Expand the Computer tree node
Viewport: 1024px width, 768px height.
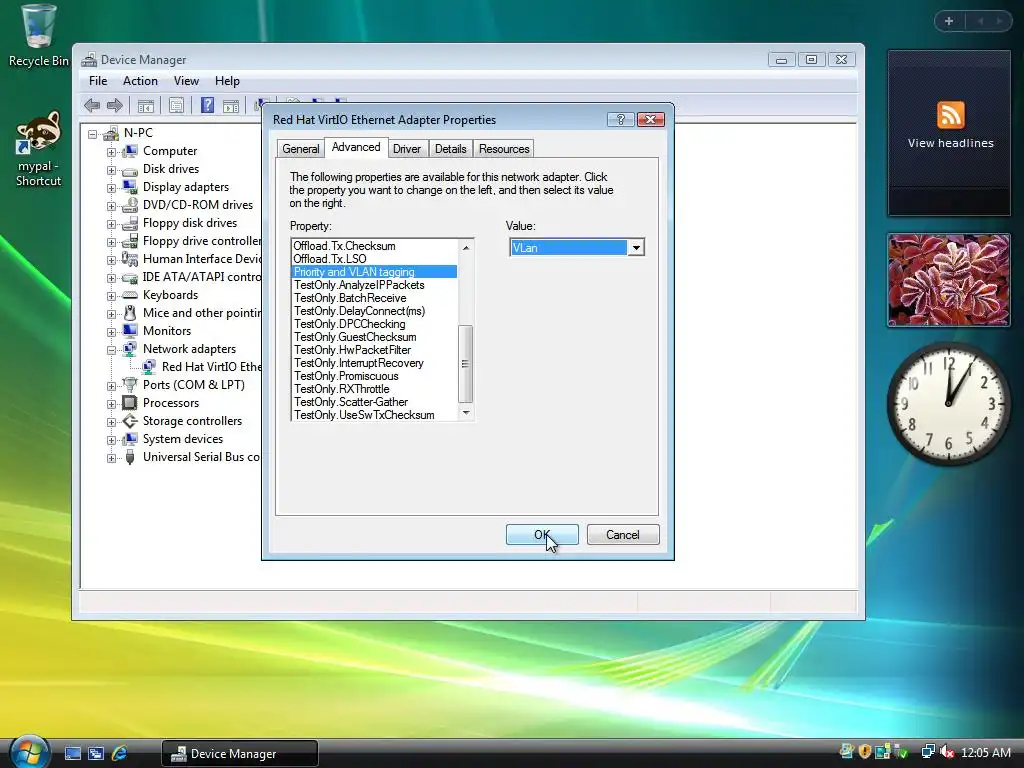[112, 152]
